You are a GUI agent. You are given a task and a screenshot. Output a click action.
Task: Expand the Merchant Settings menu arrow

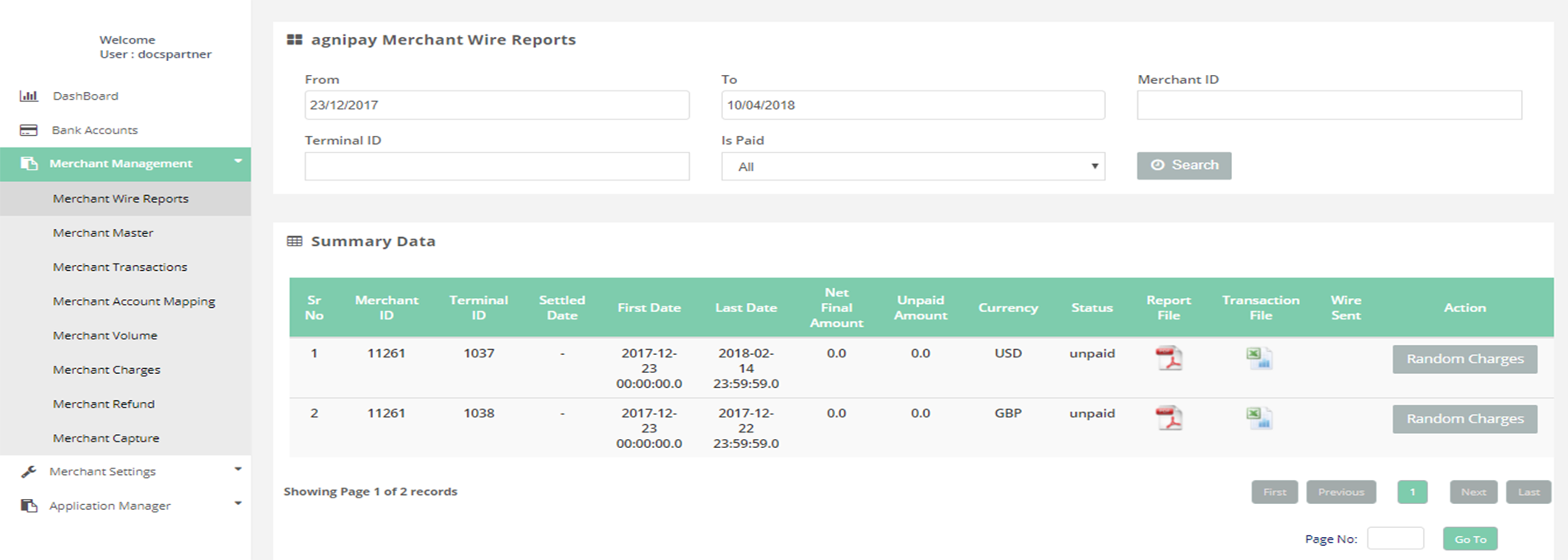click(x=238, y=469)
